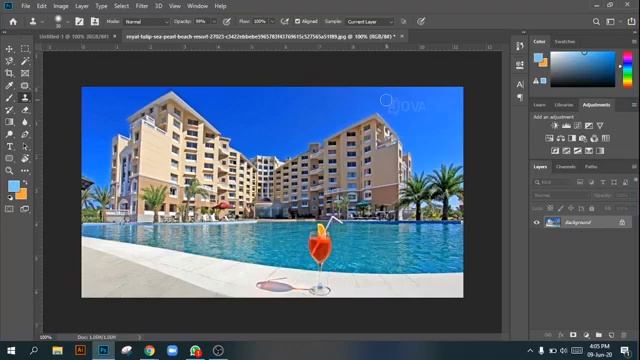Select the Horizontal Type tool
This screenshot has height=360, width=640.
pos(9,147)
